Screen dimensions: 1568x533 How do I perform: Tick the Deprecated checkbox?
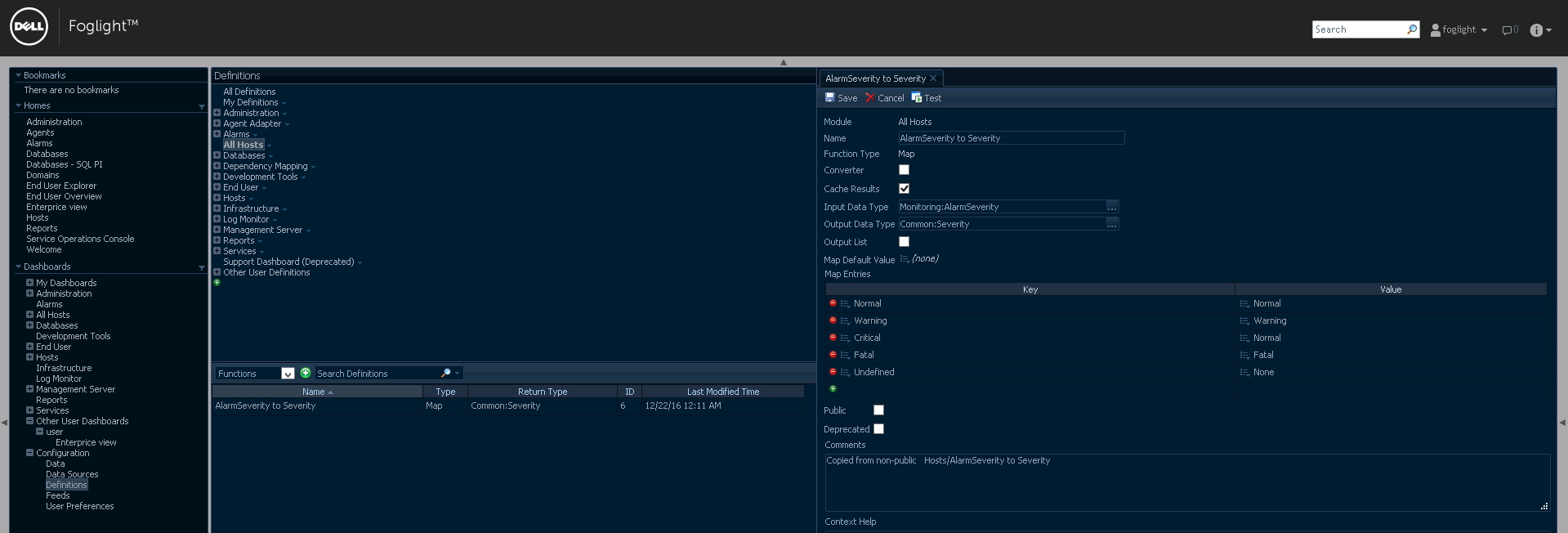[878, 429]
